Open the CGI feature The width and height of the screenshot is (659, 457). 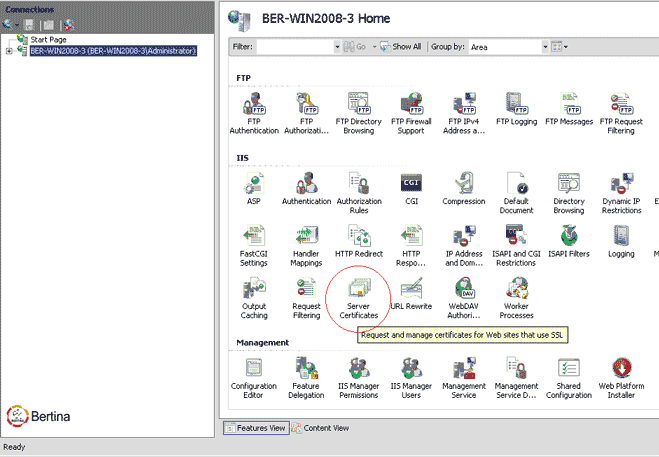click(411, 189)
